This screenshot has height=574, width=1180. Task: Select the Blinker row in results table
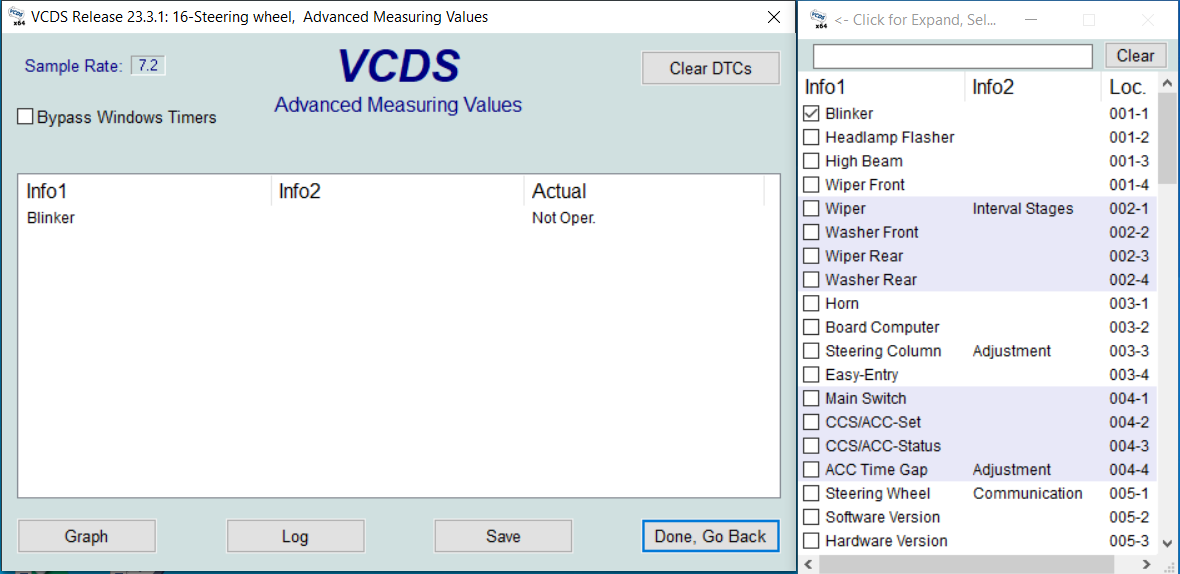[x=51, y=218]
